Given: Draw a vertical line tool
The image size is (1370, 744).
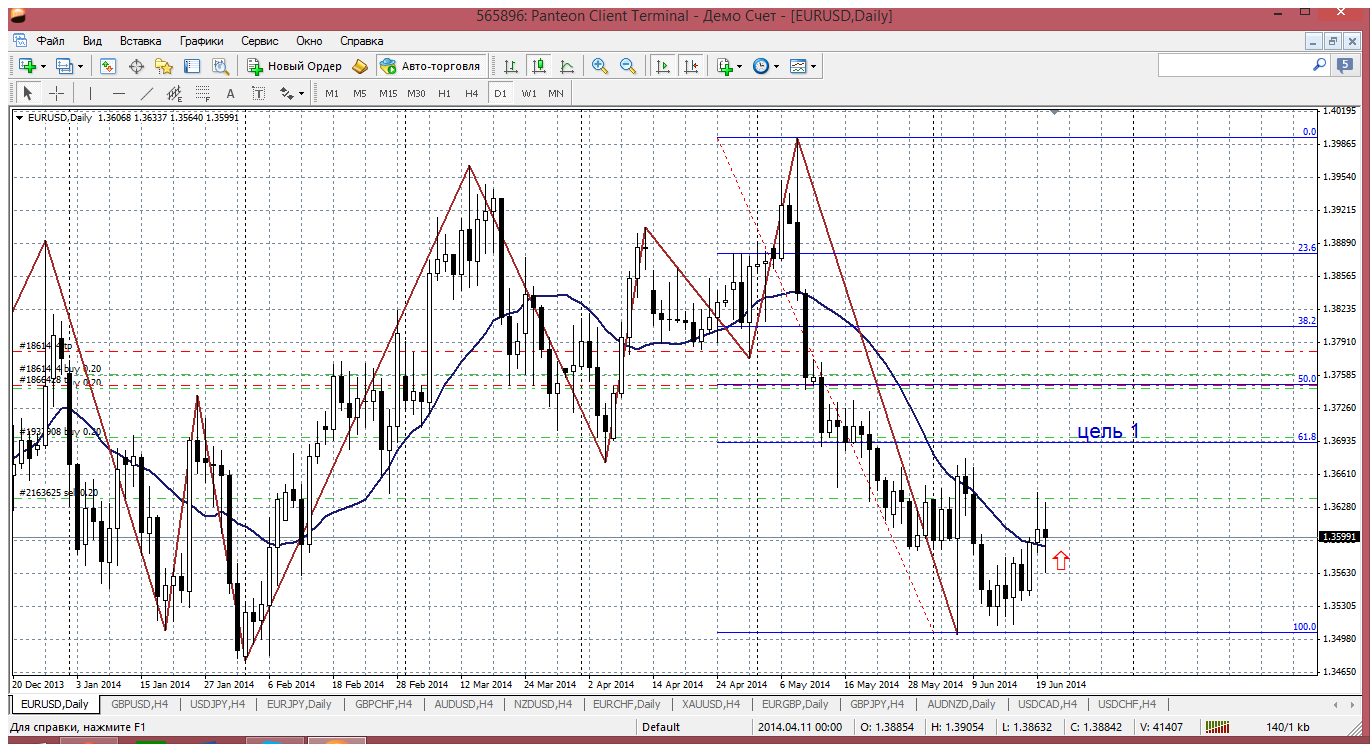Looking at the screenshot, I should [x=90, y=93].
